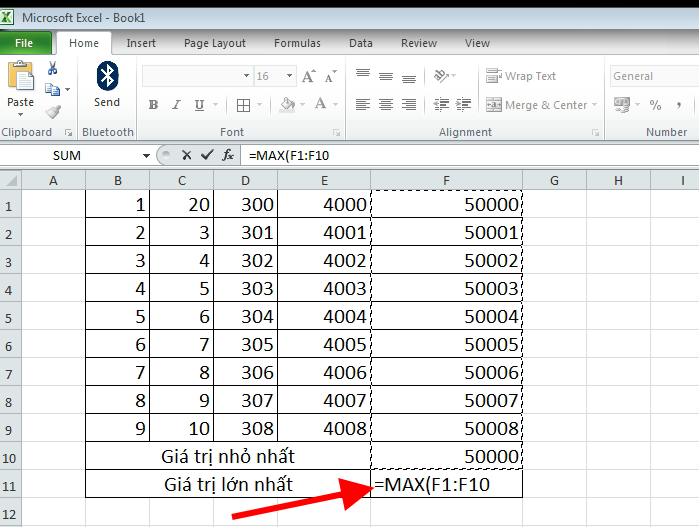Open Font dialog launcher
This screenshot has height=527, width=699.
(x=337, y=132)
